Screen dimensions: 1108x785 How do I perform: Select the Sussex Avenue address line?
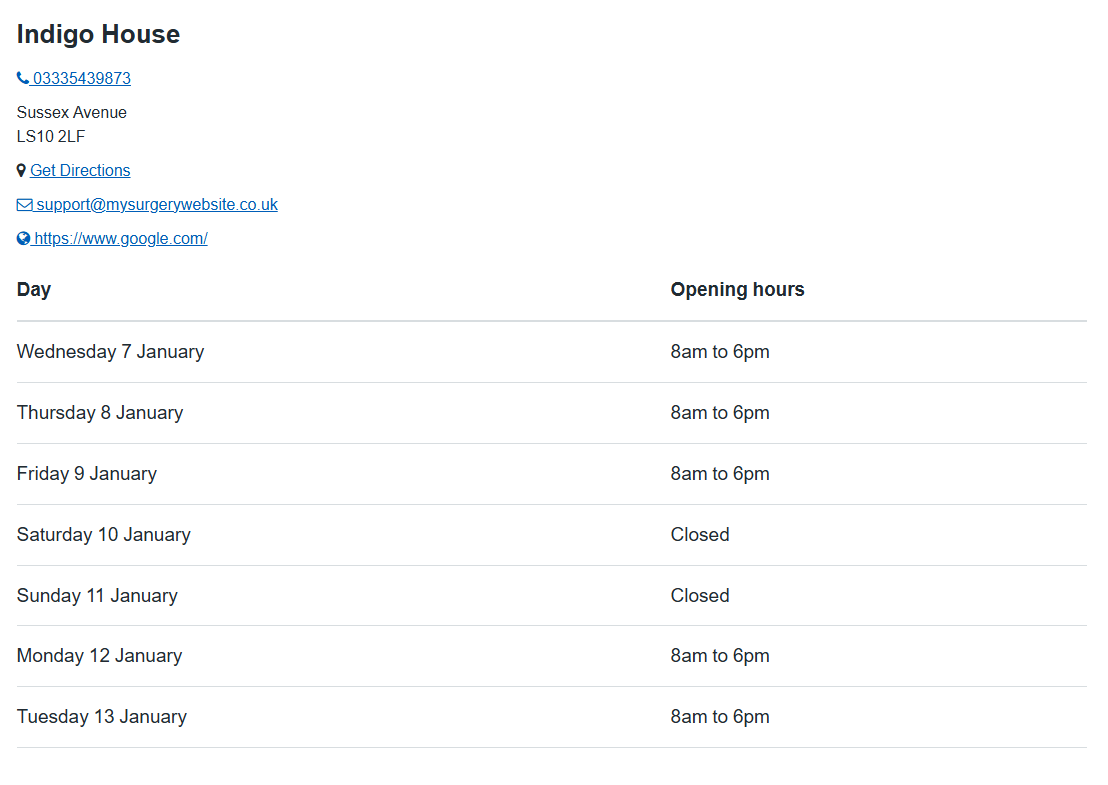click(x=72, y=112)
